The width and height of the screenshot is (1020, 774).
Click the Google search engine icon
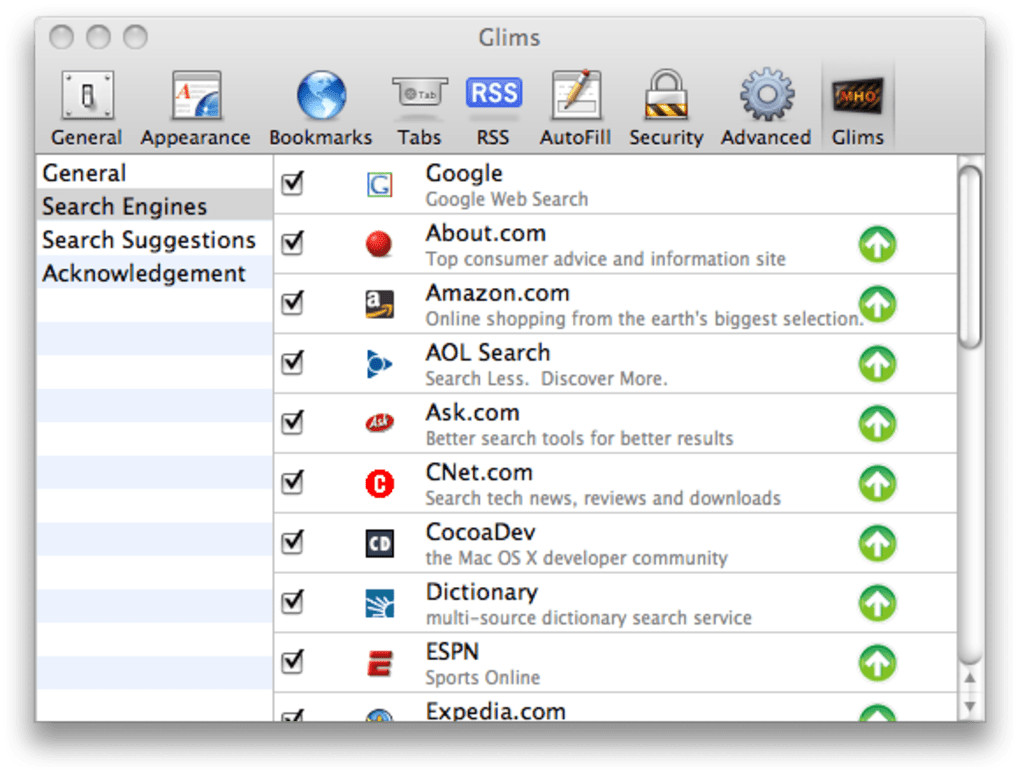click(x=379, y=184)
